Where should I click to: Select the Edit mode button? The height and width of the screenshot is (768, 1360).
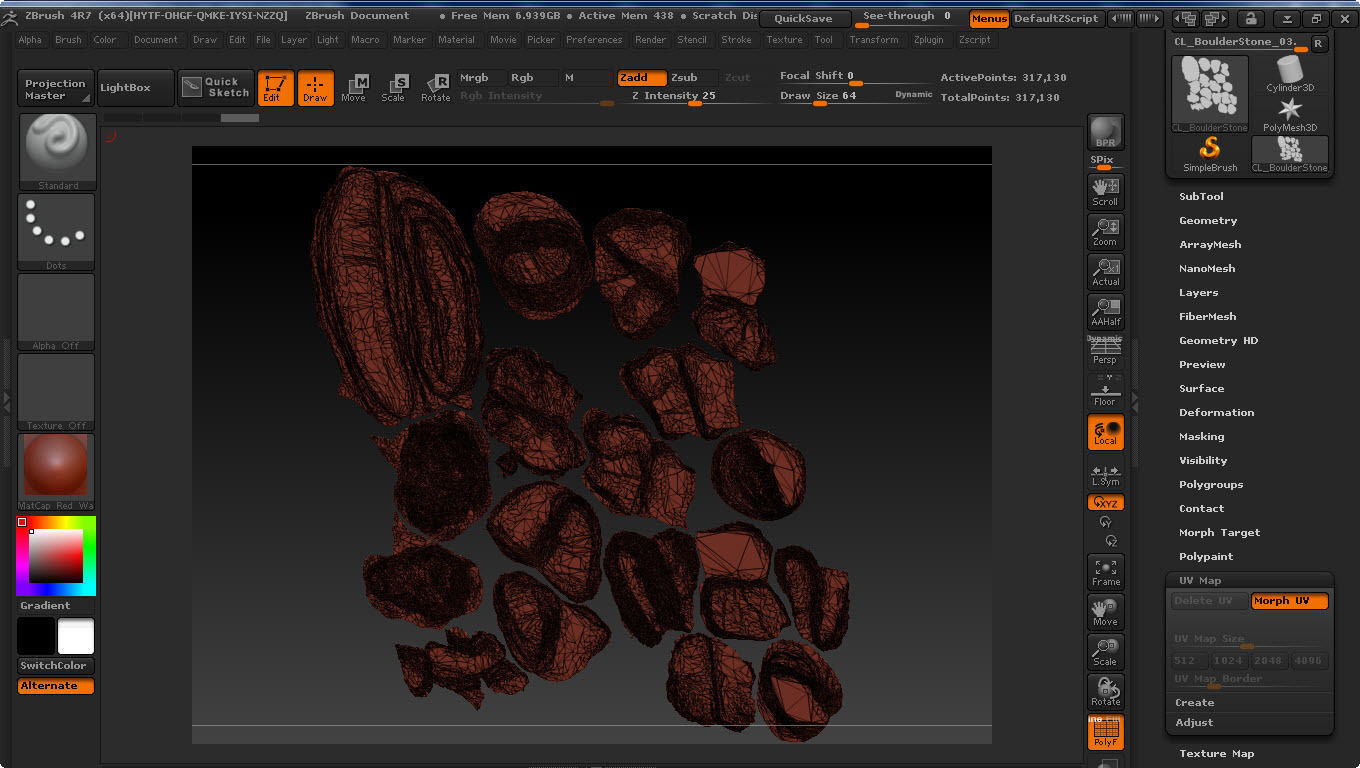click(275, 88)
